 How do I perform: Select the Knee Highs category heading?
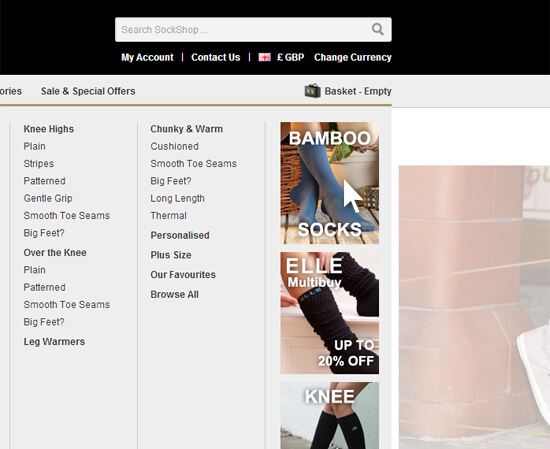click(x=49, y=129)
